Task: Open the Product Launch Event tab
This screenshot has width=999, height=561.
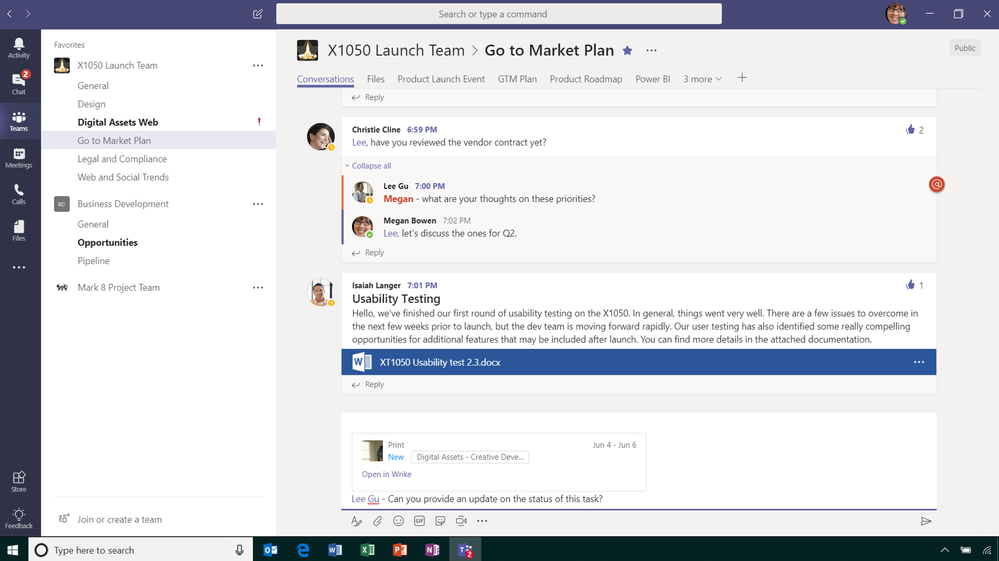Action: point(441,79)
